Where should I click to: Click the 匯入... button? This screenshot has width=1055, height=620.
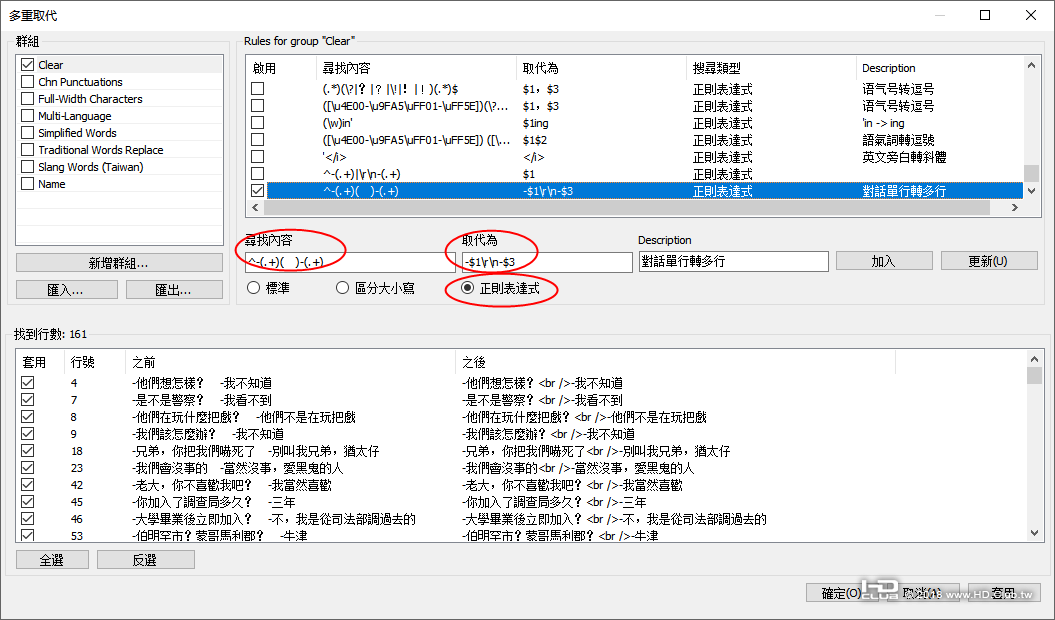(67, 289)
